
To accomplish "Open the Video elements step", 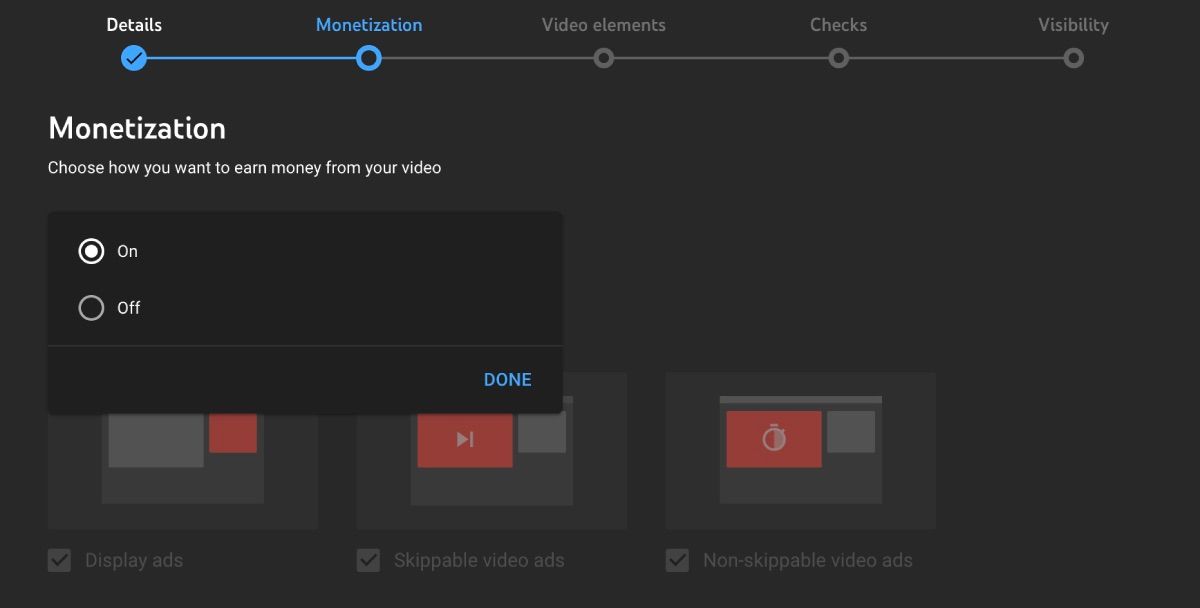I will coord(604,24).
